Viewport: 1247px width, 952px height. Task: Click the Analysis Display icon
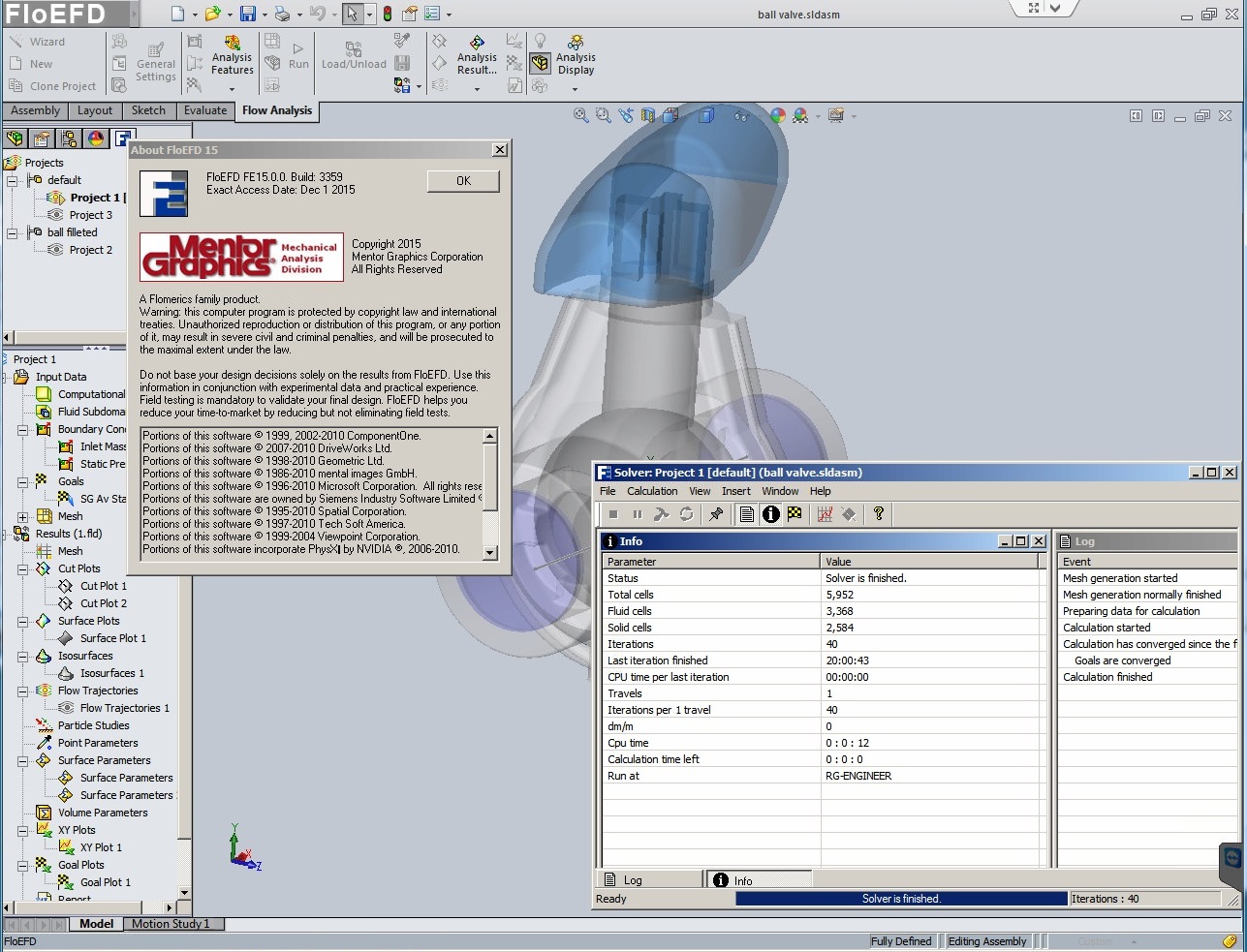[x=576, y=43]
